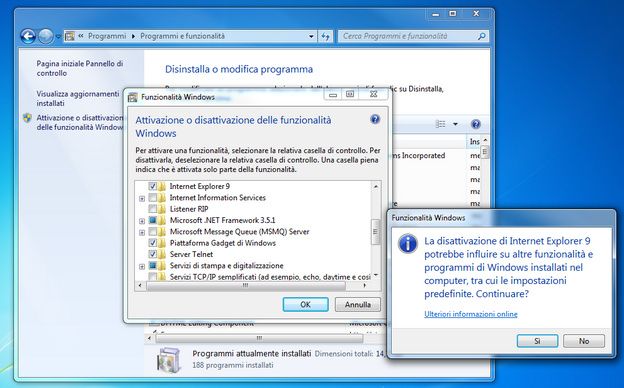Click No in the confirmation dialog
The width and height of the screenshot is (624, 388).
coord(584,341)
